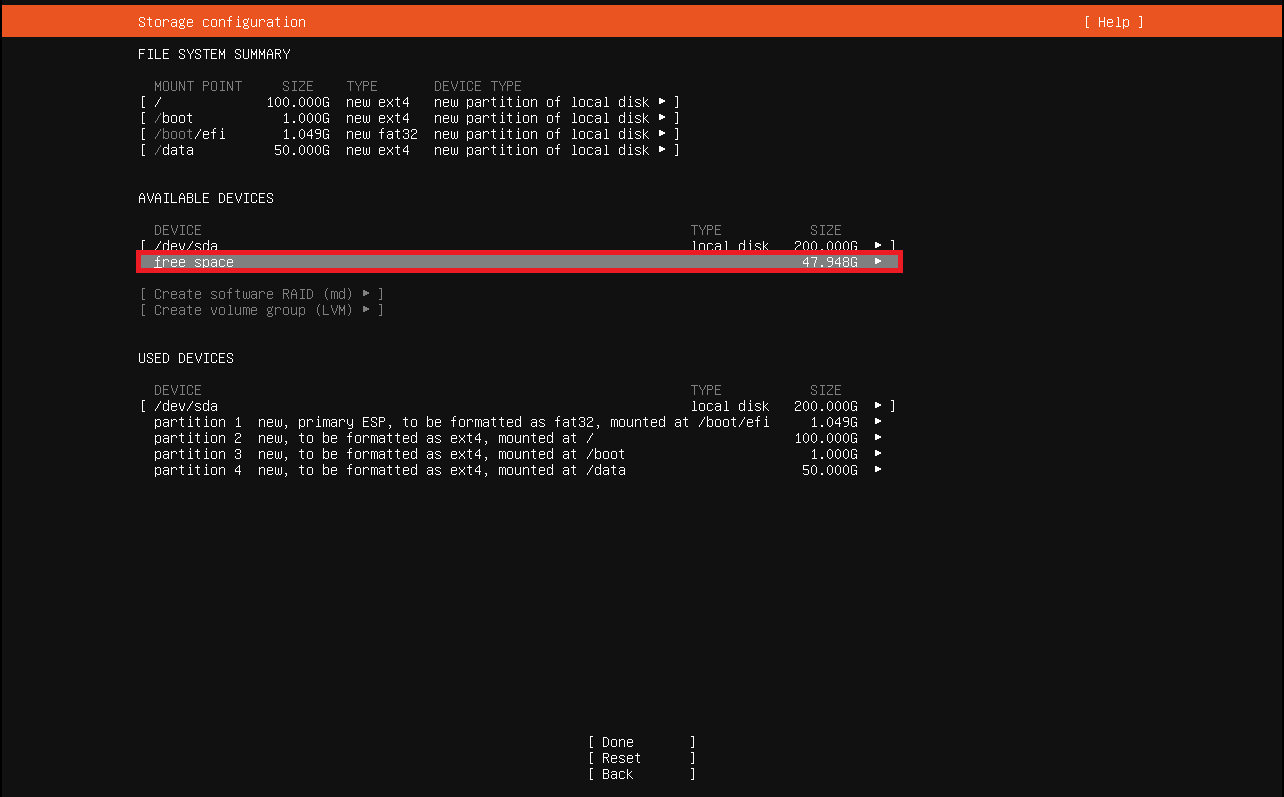Expand arrow for free space 47.948G
This screenshot has height=797, width=1284.
(x=878, y=262)
